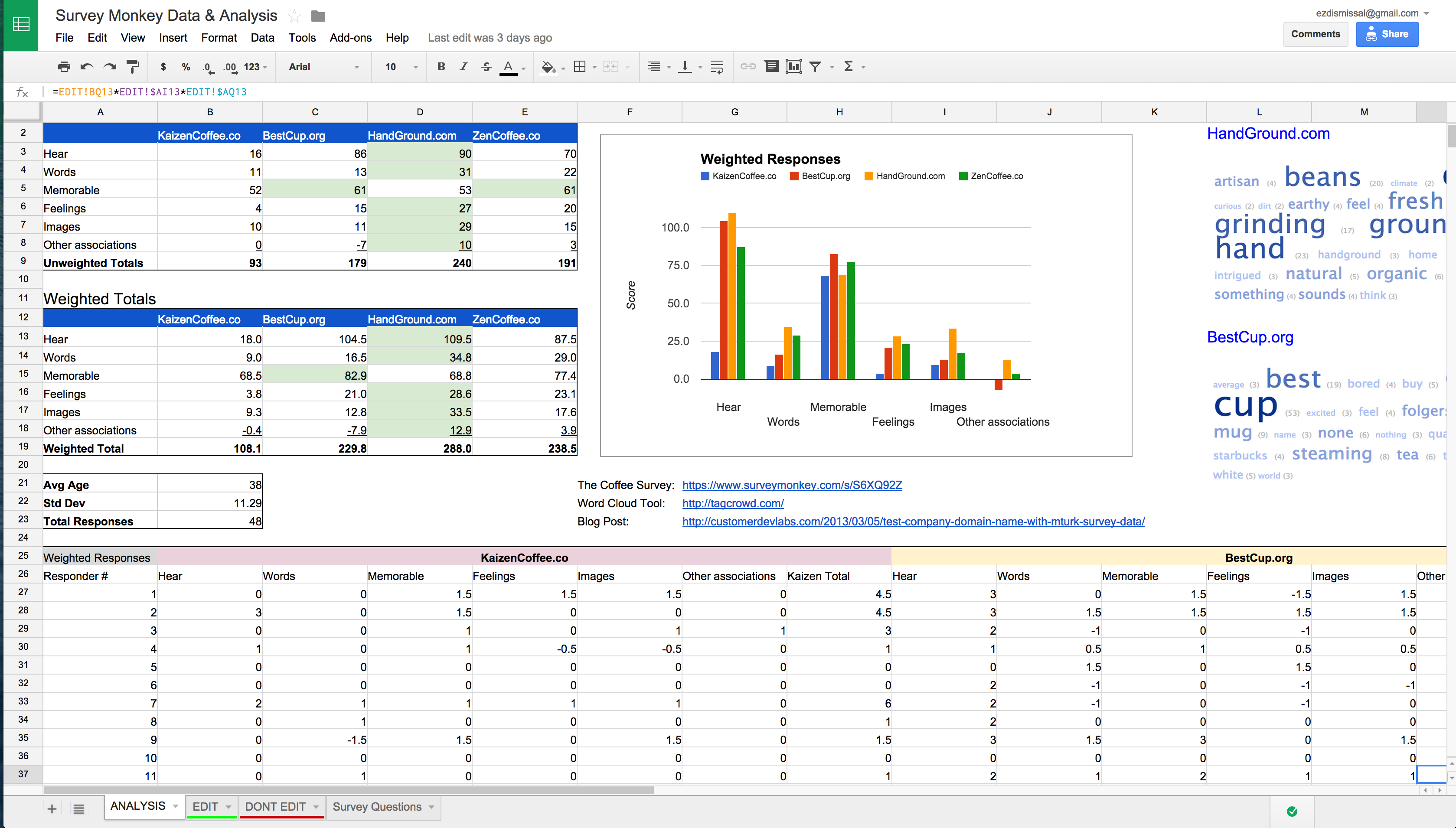
Task: Insert a link
Action: click(x=748, y=67)
